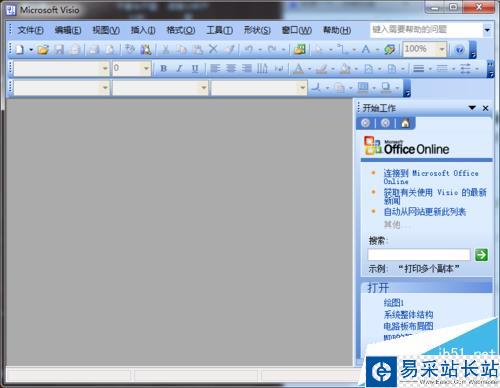This screenshot has width=500, height=388.
Task: Click the Undo arrow icon
Action: tap(249, 50)
